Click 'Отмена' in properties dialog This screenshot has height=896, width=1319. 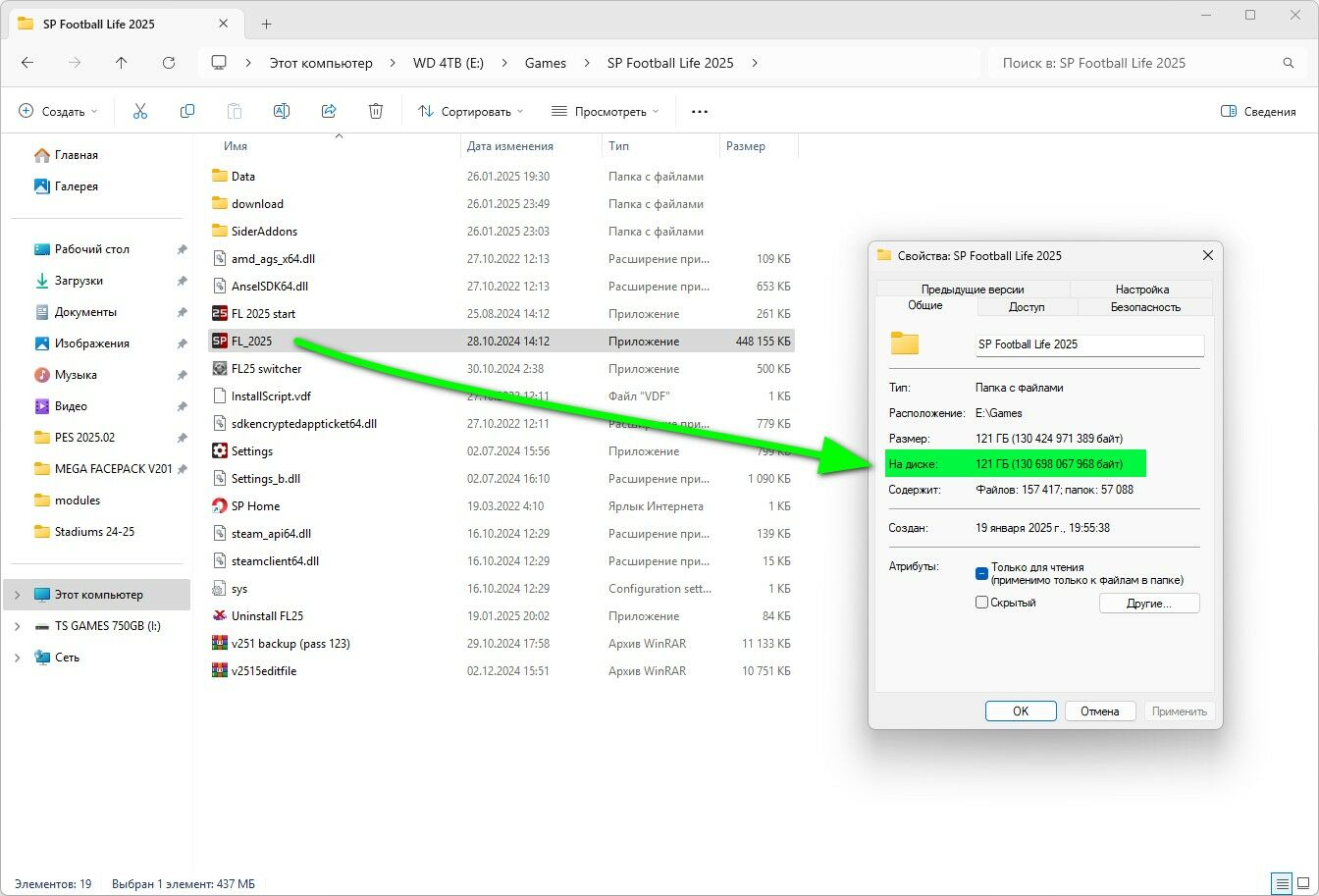[x=1099, y=712]
